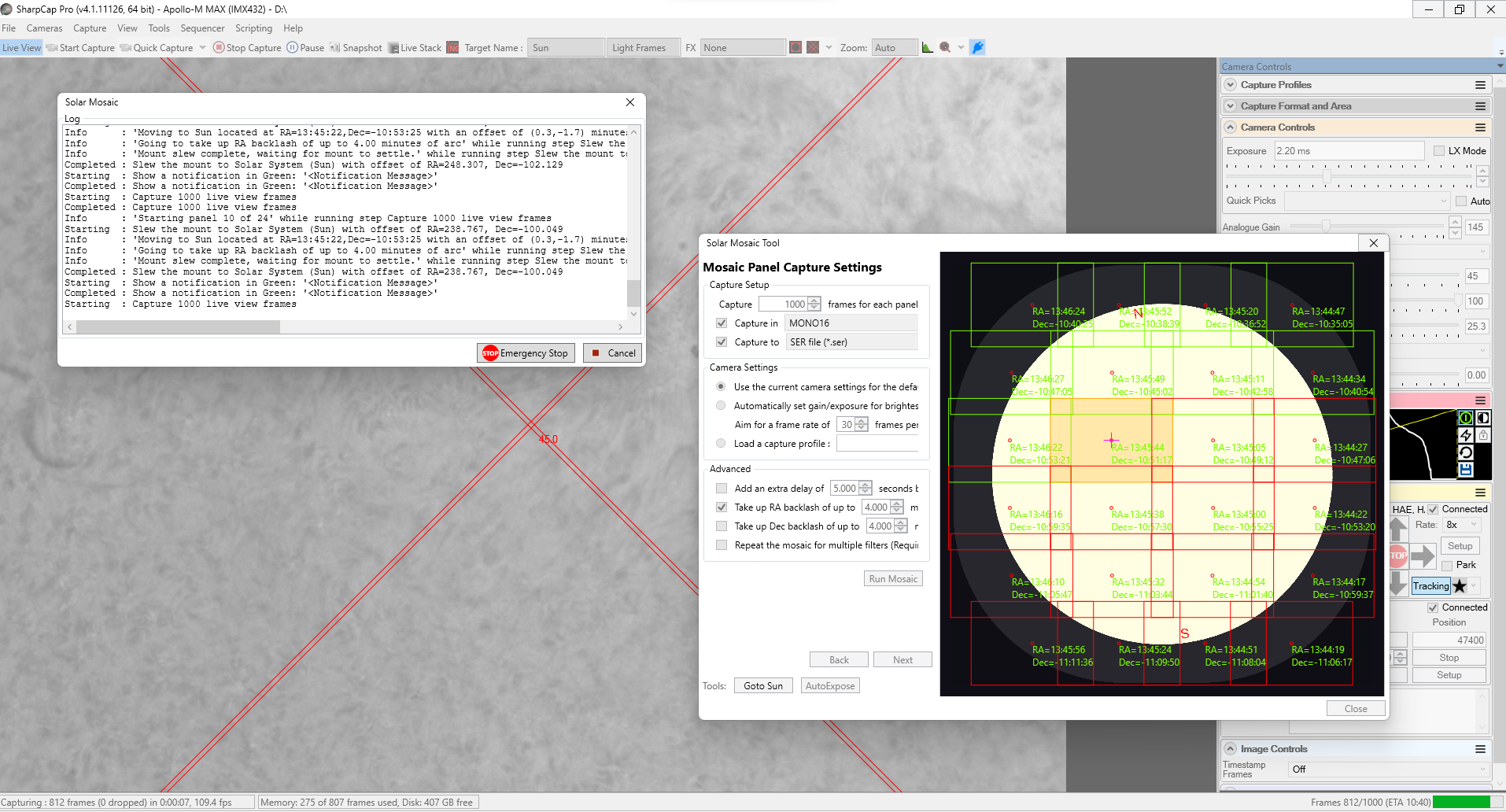Click the Start Capture toolbar icon

[x=52, y=48]
